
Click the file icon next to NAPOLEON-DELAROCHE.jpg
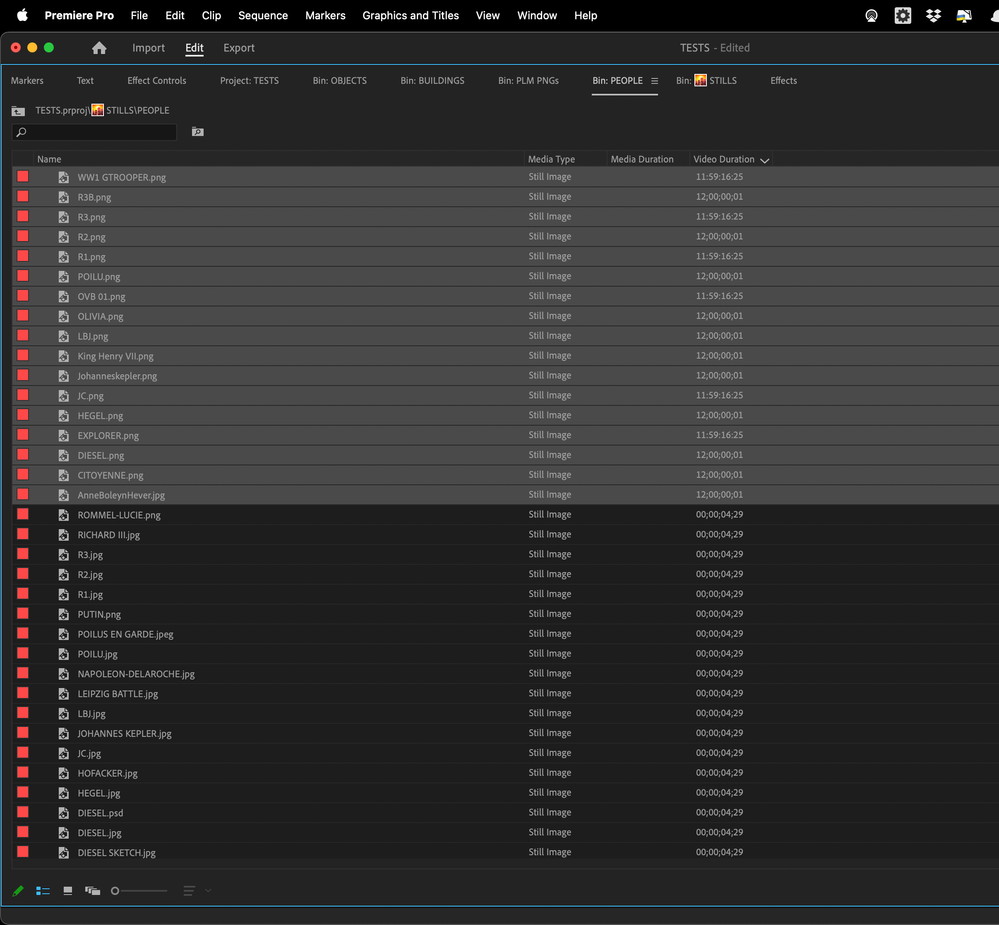click(x=64, y=674)
